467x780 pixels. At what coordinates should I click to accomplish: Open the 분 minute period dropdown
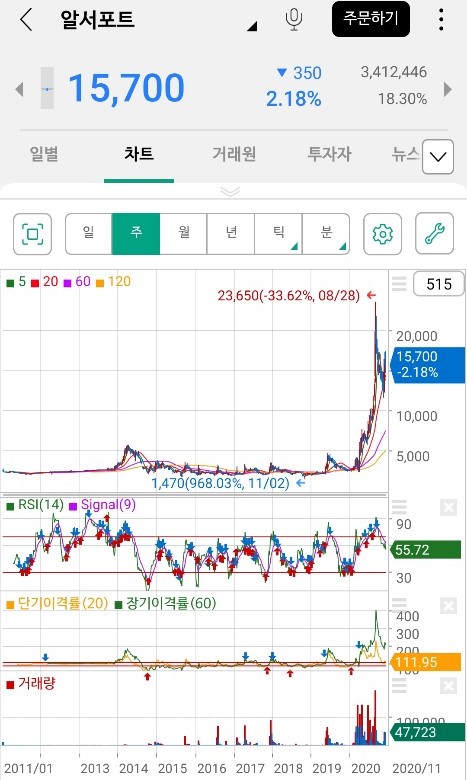[326, 234]
